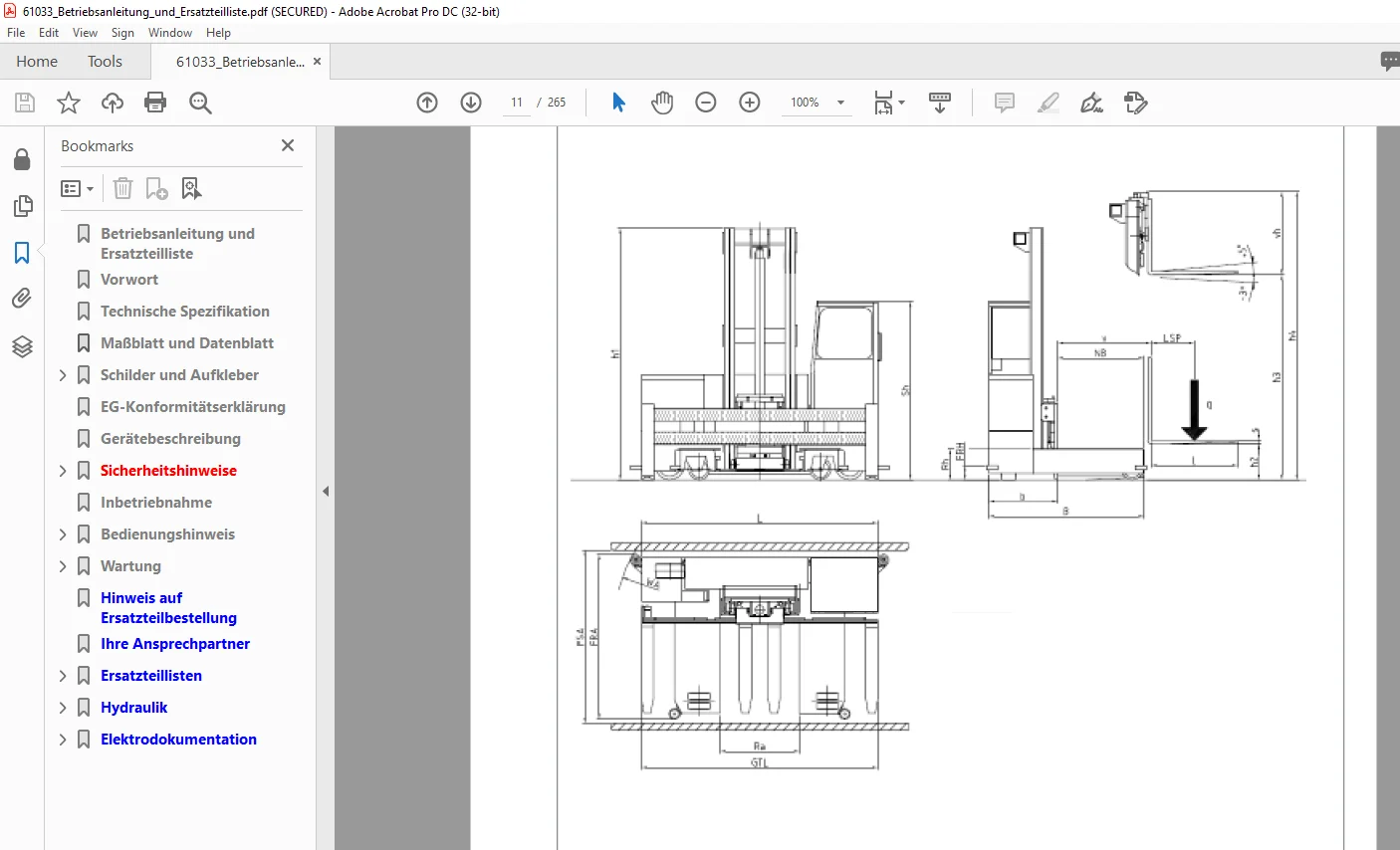This screenshot has width=1400, height=850.
Task: Select the highlight text pen tool
Action: 1049,103
